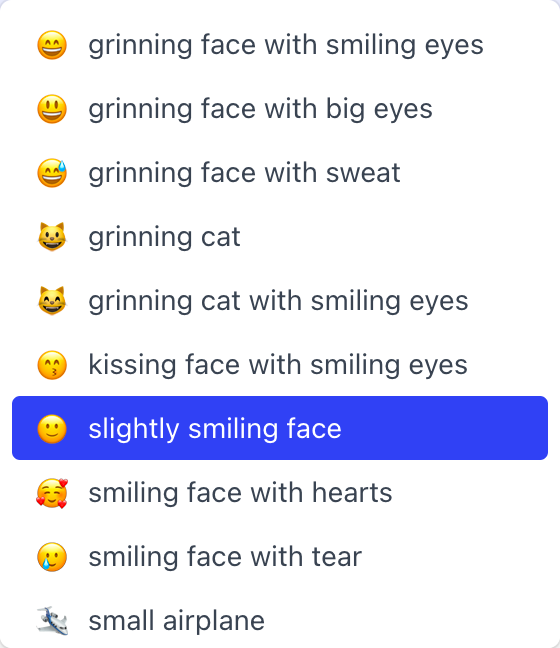Click the grinning cat with smiling eyes icon

click(52, 301)
